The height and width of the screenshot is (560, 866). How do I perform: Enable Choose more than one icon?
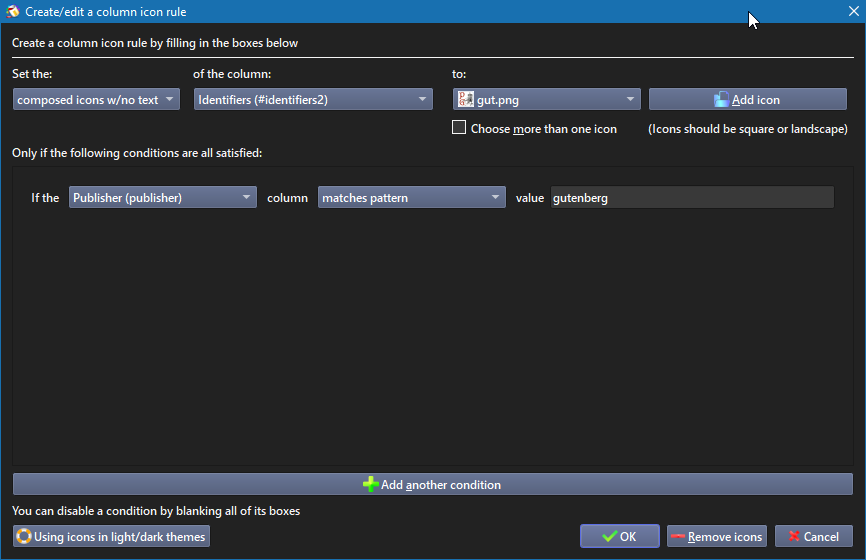[459, 128]
